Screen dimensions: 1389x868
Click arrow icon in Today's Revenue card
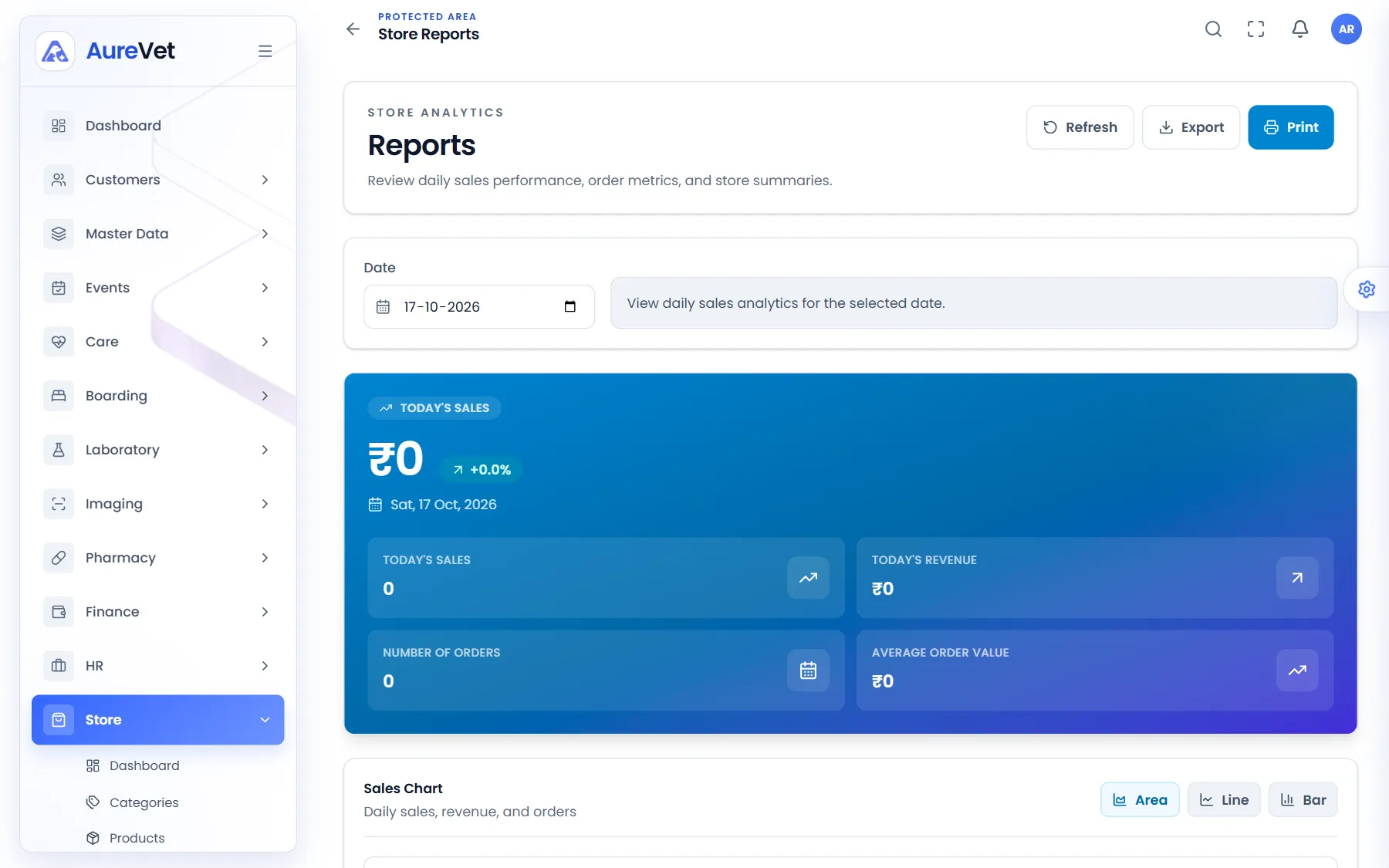pyautogui.click(x=1297, y=578)
